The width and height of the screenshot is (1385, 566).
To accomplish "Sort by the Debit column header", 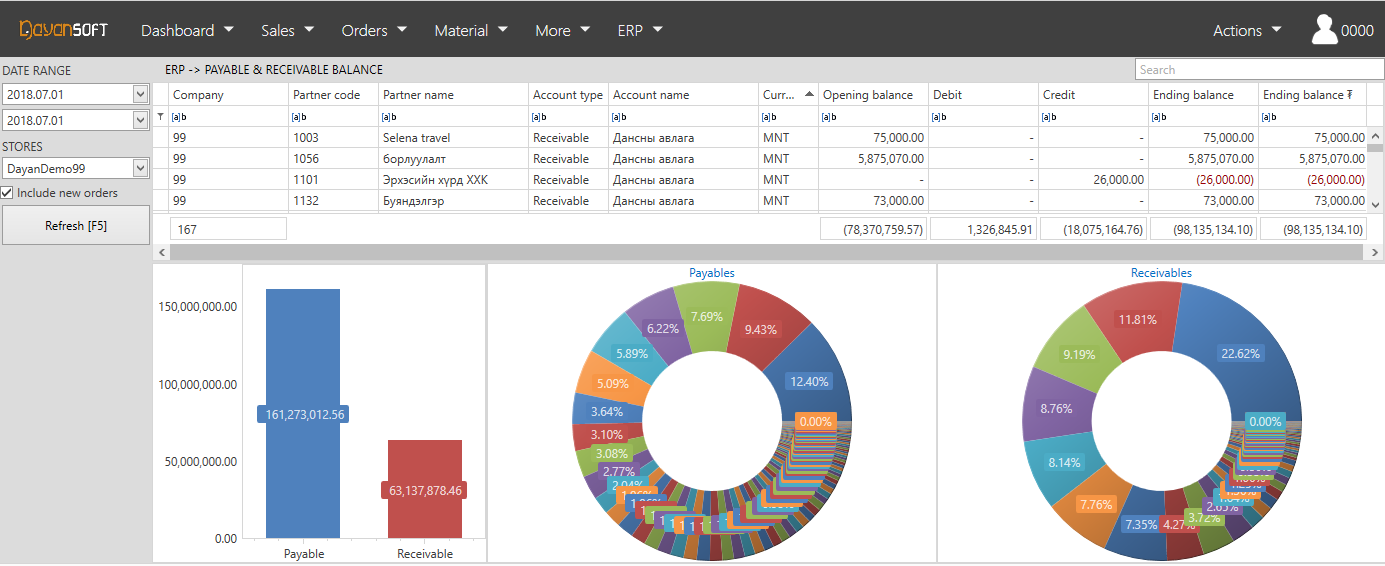I will click(x=983, y=95).
